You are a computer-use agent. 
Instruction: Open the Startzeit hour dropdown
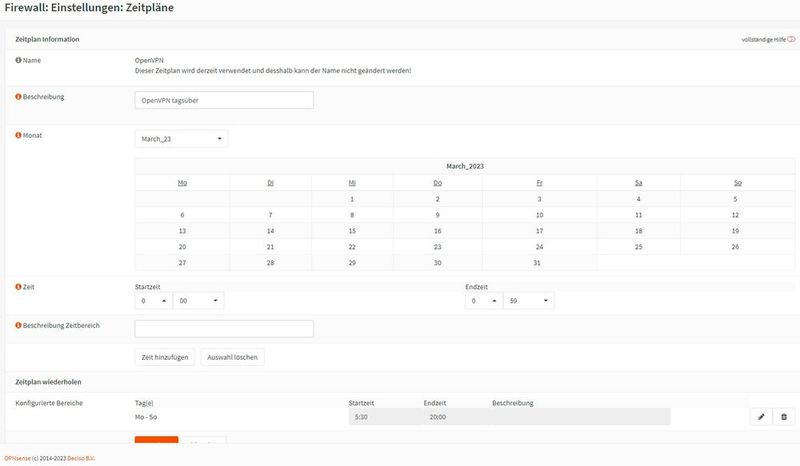coord(154,301)
